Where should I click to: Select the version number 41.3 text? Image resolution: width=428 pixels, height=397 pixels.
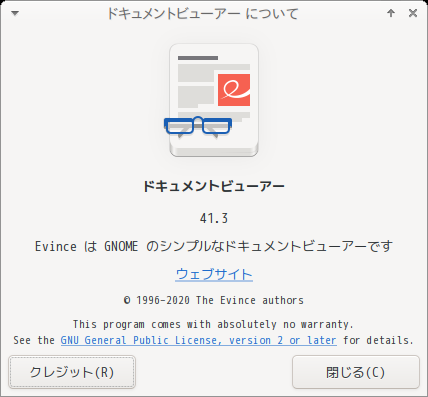coord(214,219)
